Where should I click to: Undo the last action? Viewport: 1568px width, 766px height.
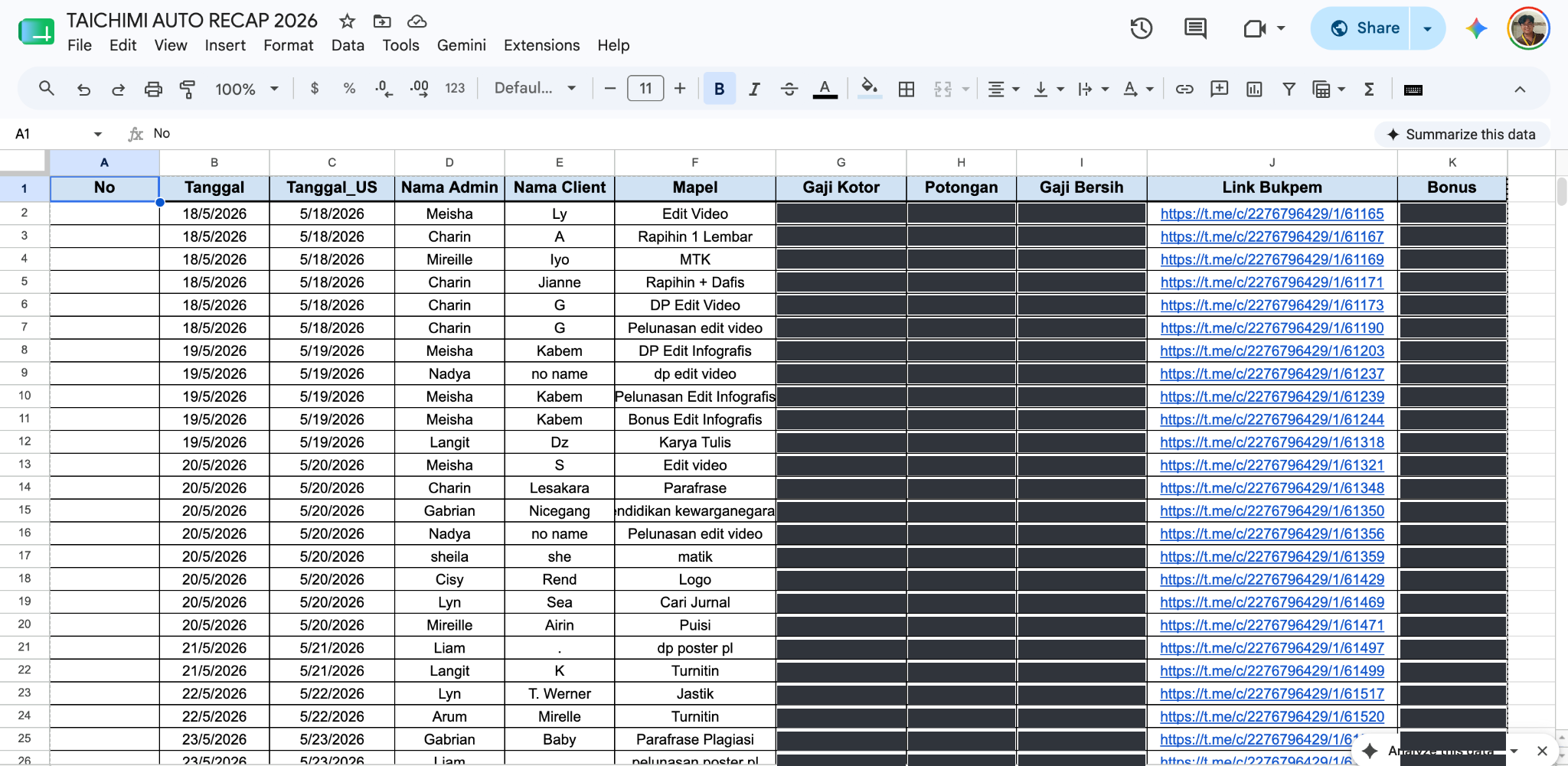tap(83, 89)
